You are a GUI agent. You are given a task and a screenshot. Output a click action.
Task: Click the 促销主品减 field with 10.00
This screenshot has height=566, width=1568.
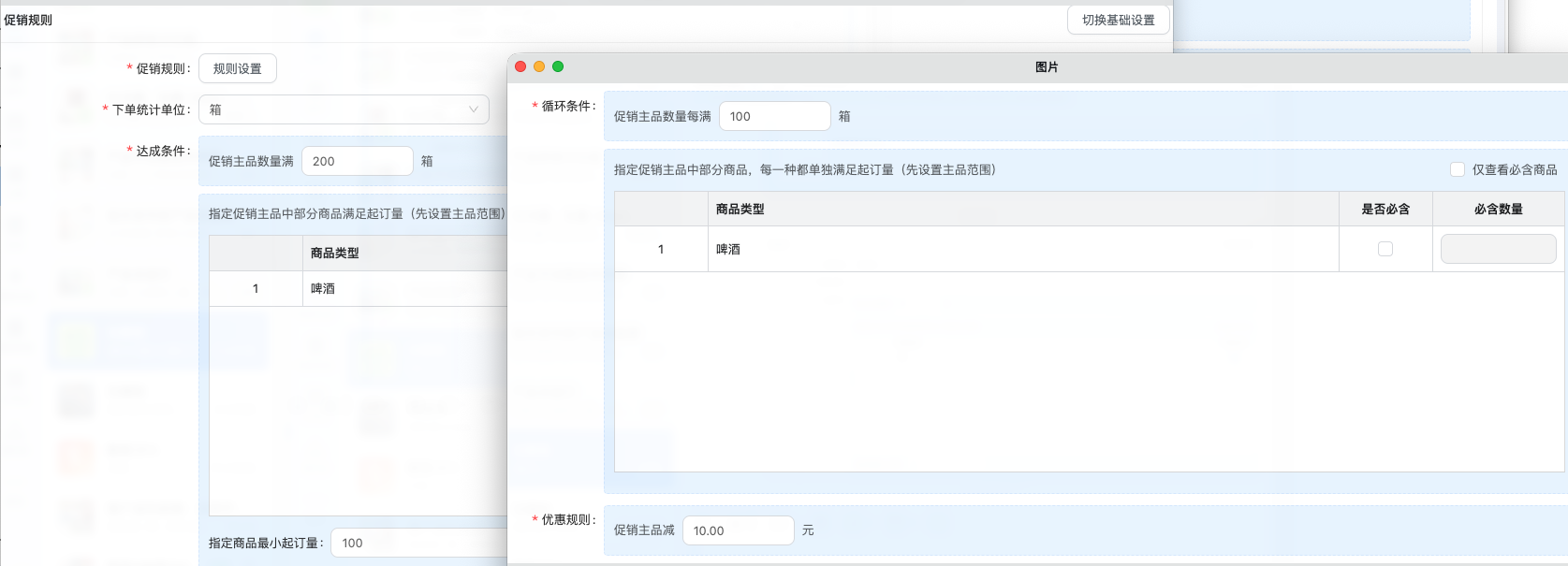738,530
